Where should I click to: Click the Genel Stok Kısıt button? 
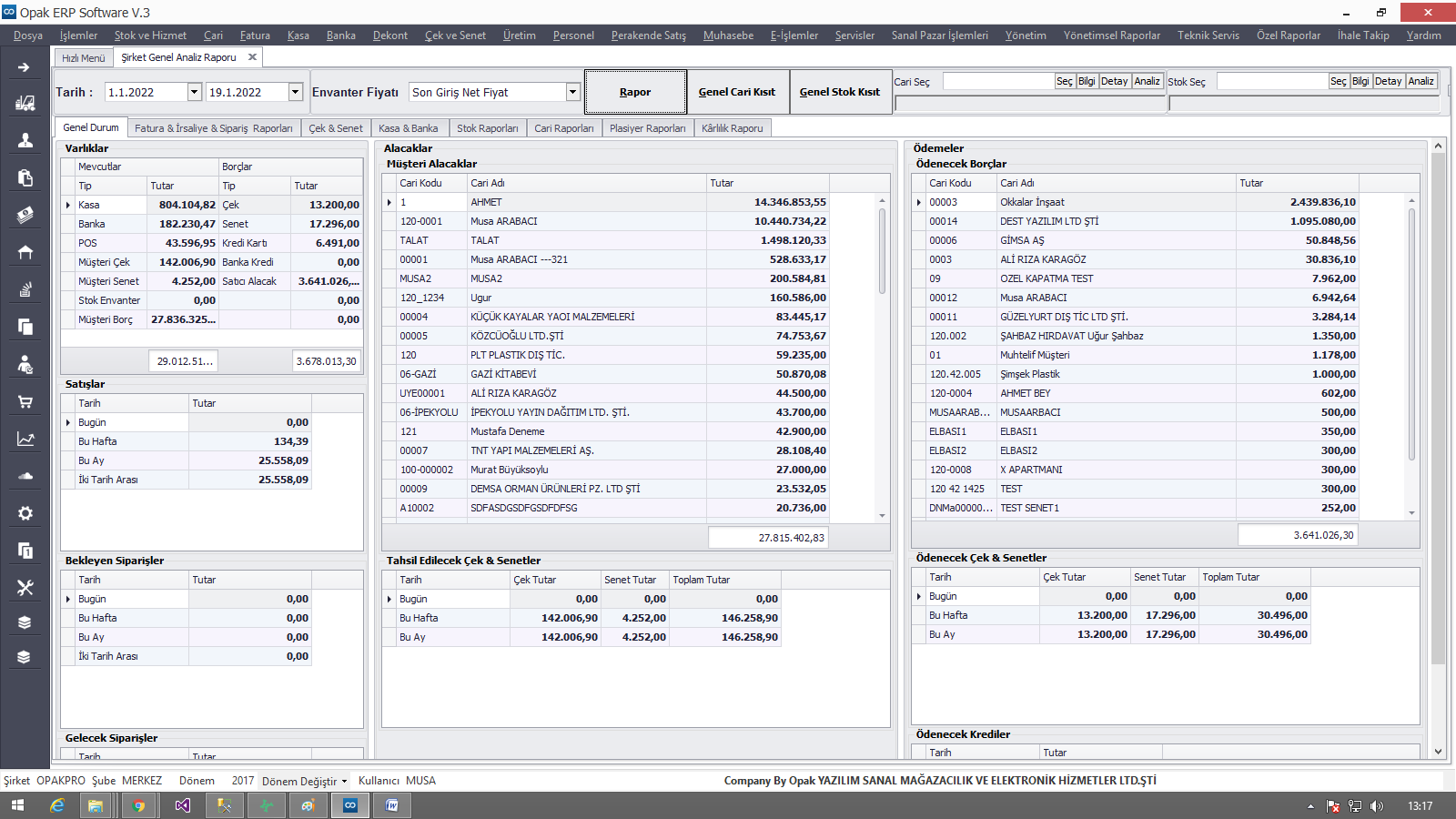pyautogui.click(x=839, y=92)
